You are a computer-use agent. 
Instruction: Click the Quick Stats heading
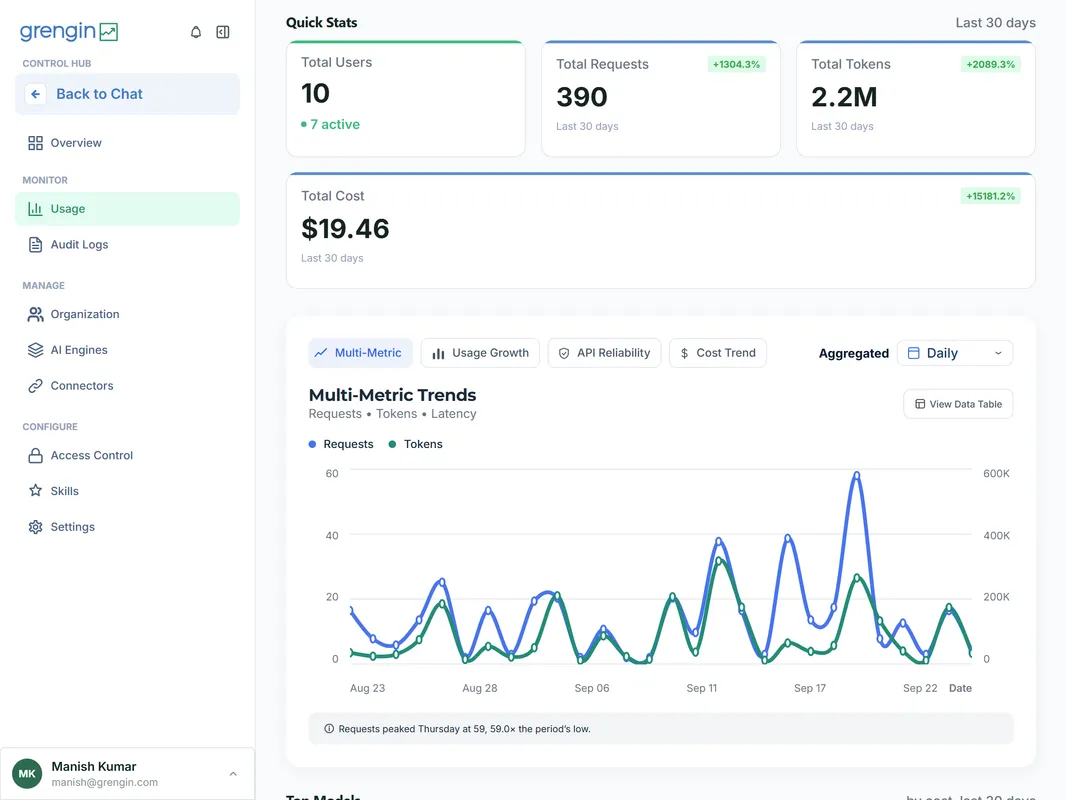click(322, 22)
